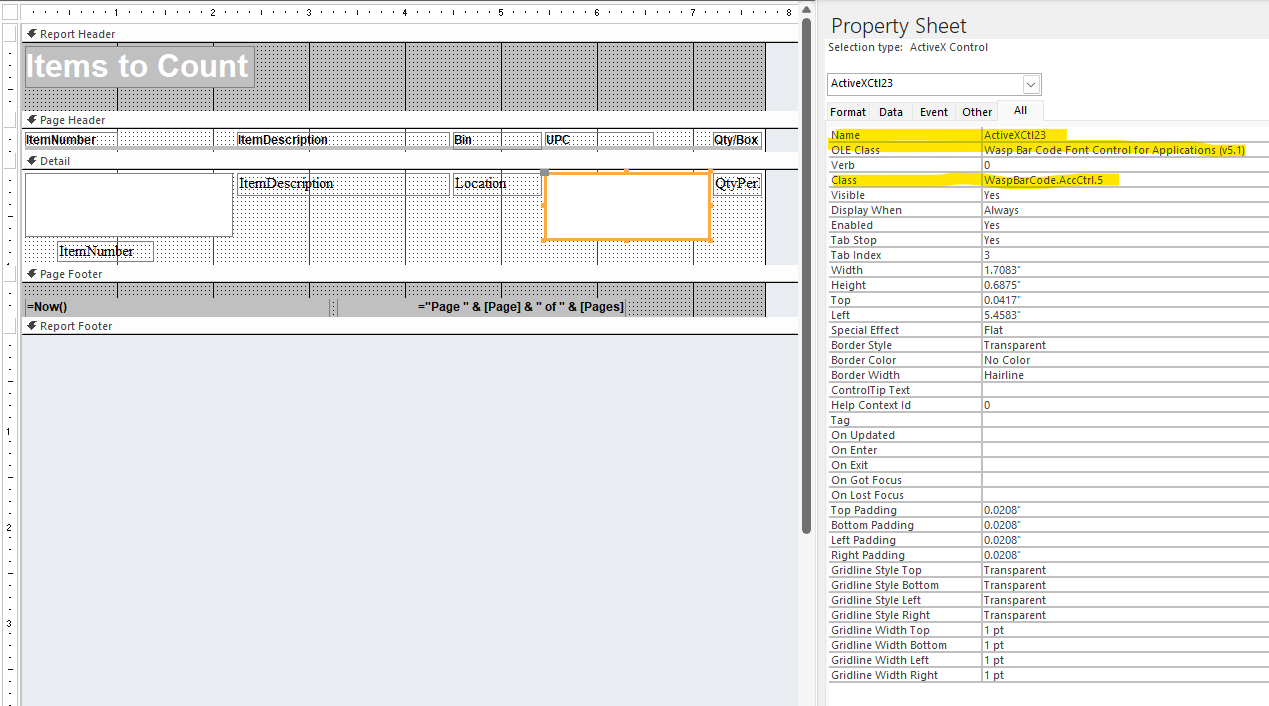
Task: Switch to the Format tab
Action: point(848,112)
